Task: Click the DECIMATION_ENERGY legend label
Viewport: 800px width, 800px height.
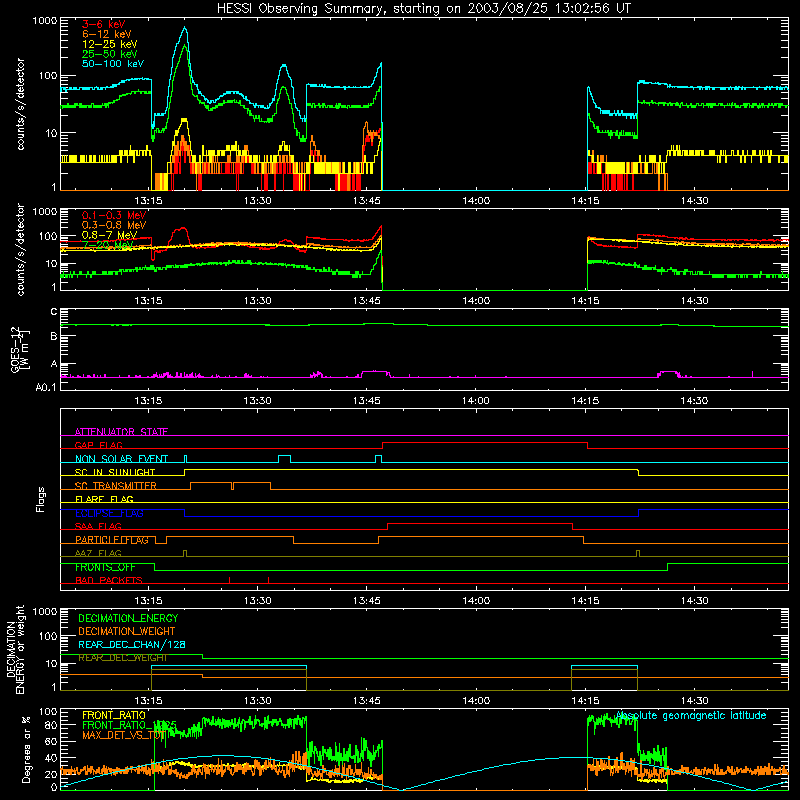Action: point(128,618)
